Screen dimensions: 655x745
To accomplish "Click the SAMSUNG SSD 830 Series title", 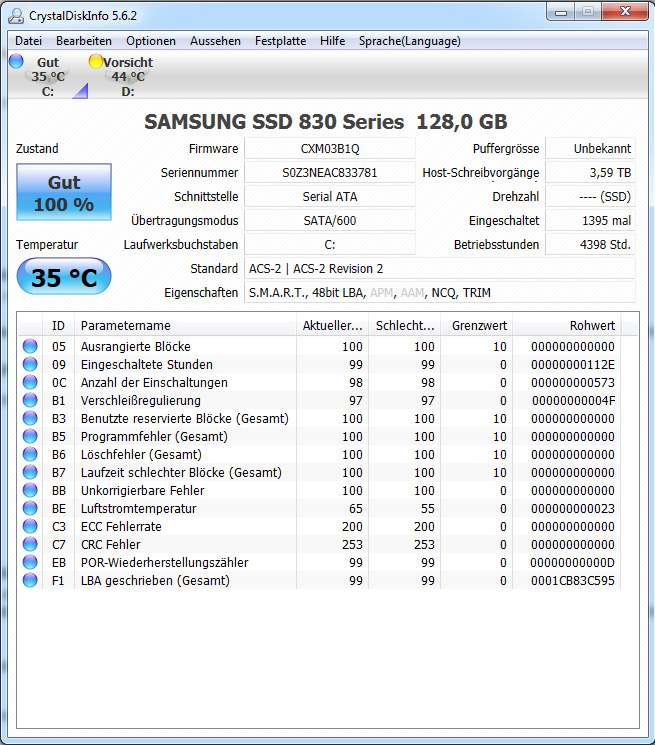I will coord(326,122).
